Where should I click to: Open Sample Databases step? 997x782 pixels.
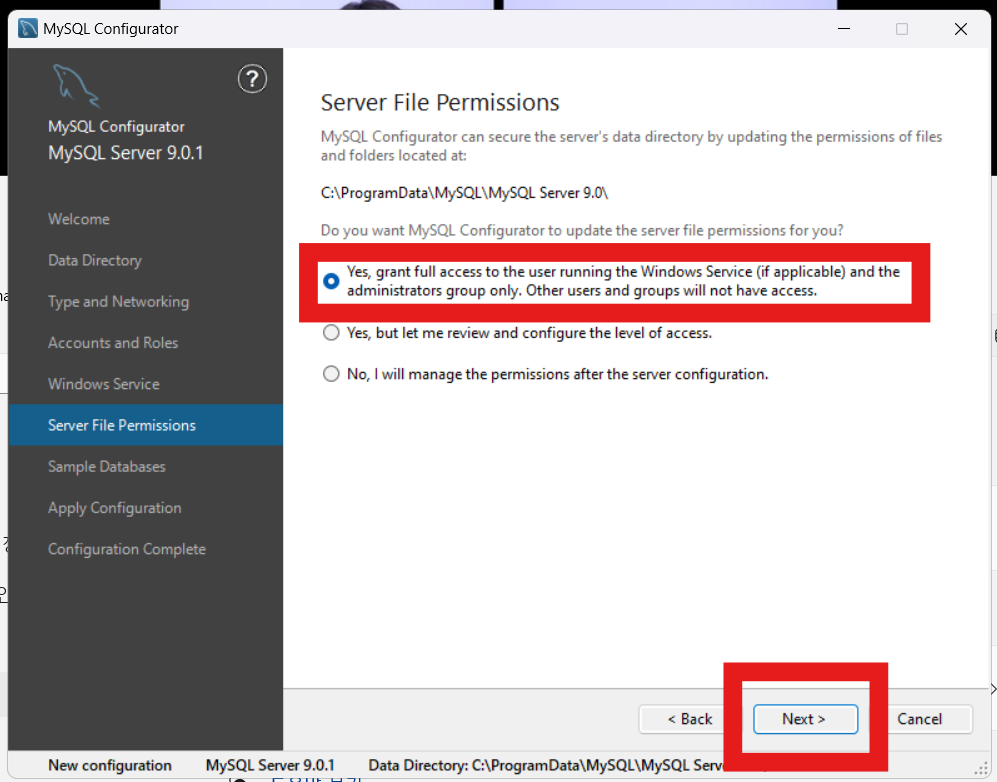point(107,467)
